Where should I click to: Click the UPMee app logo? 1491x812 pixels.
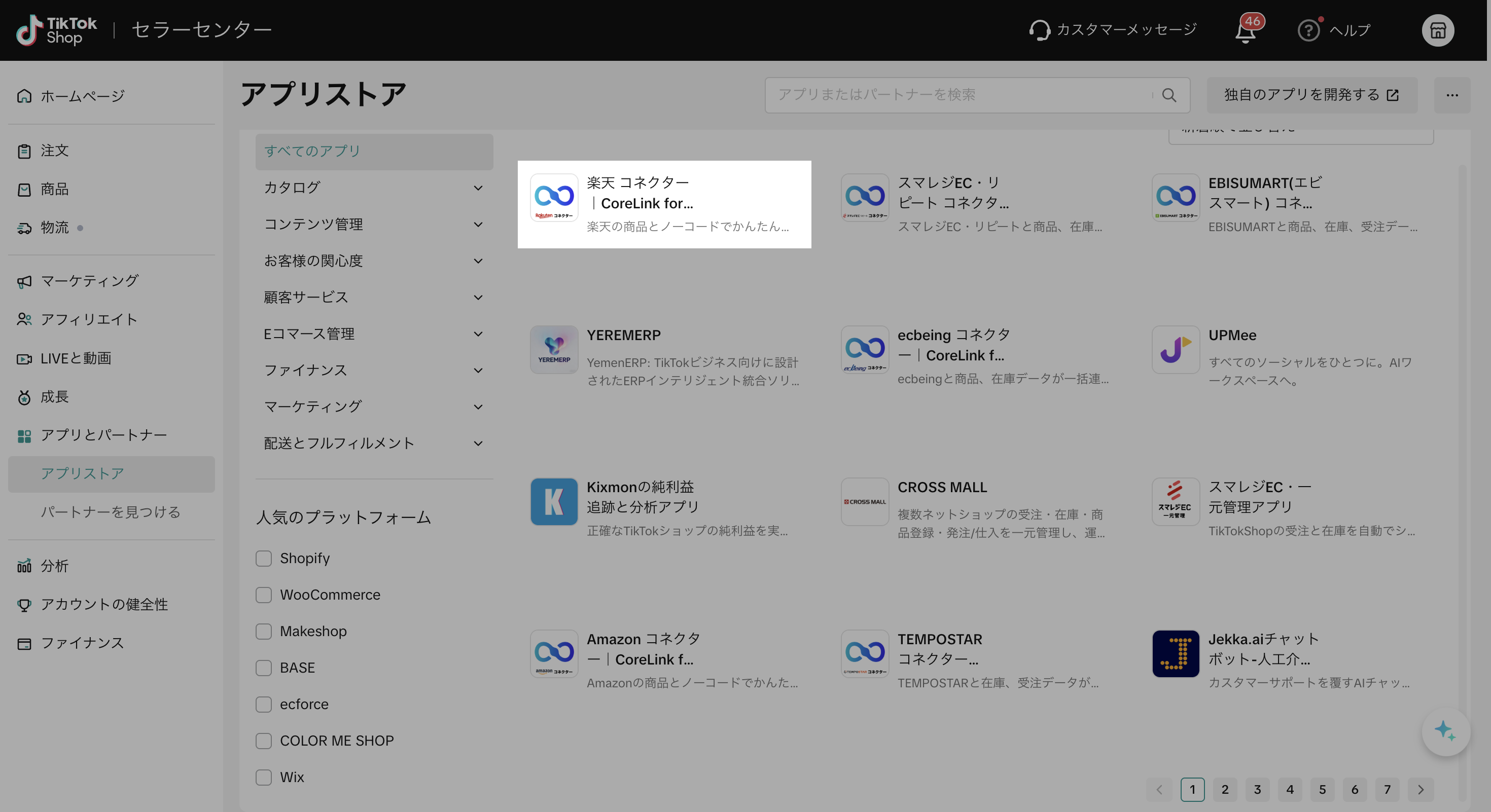pyautogui.click(x=1175, y=349)
